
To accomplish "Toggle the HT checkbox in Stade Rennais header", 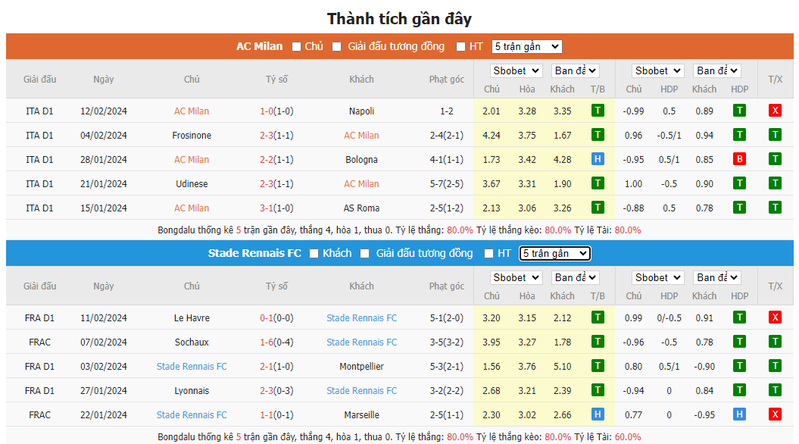I will [489, 253].
